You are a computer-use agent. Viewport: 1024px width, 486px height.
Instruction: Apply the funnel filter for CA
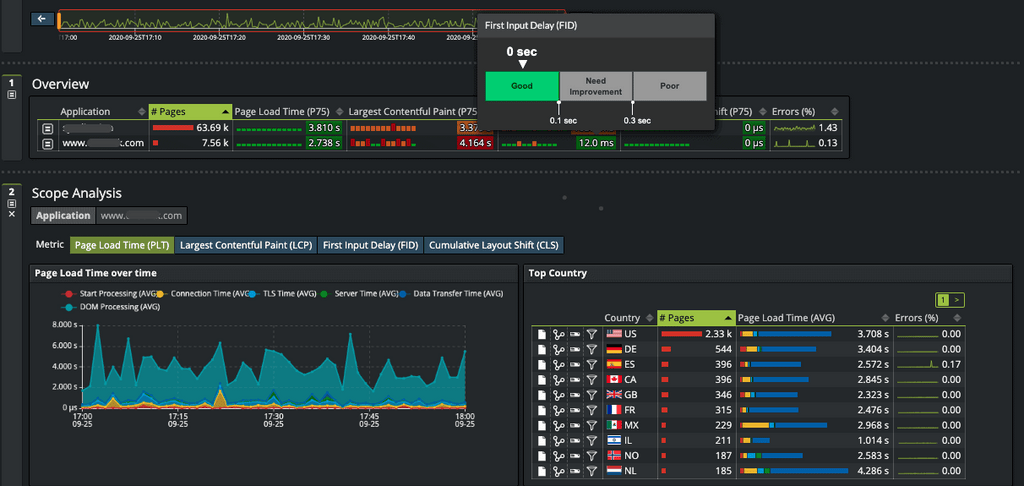[x=592, y=380]
